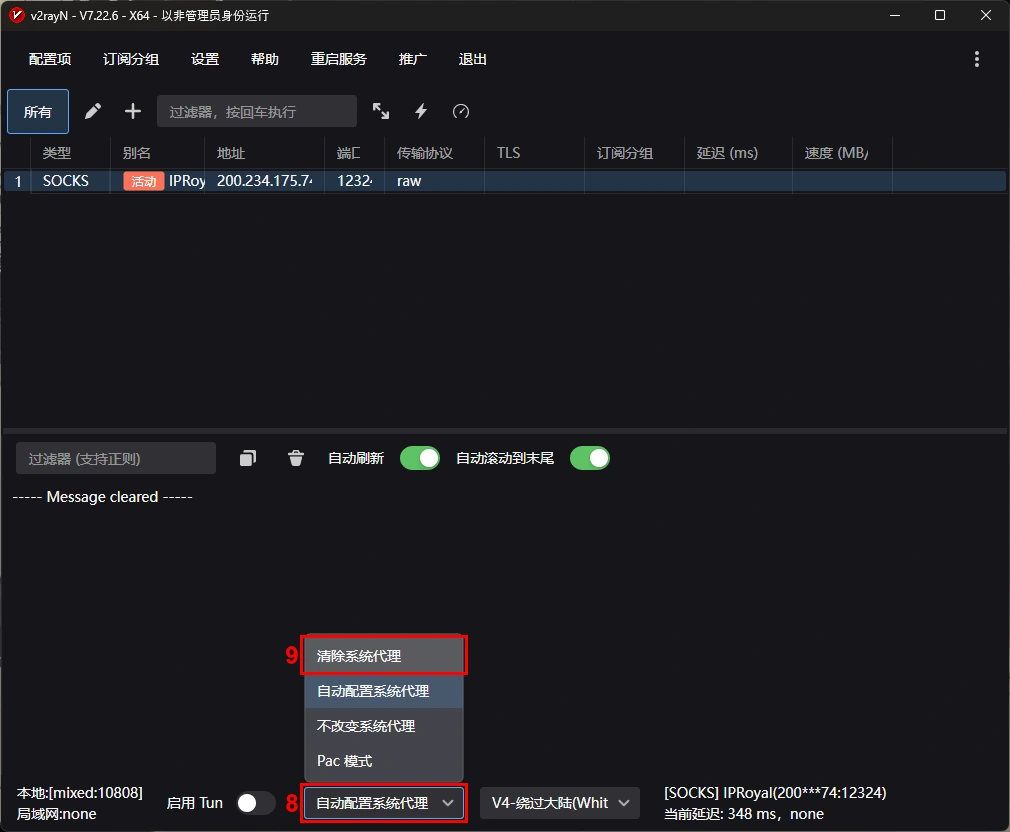This screenshot has width=1010, height=832.
Task: Click the speedometer test icon
Action: click(461, 111)
